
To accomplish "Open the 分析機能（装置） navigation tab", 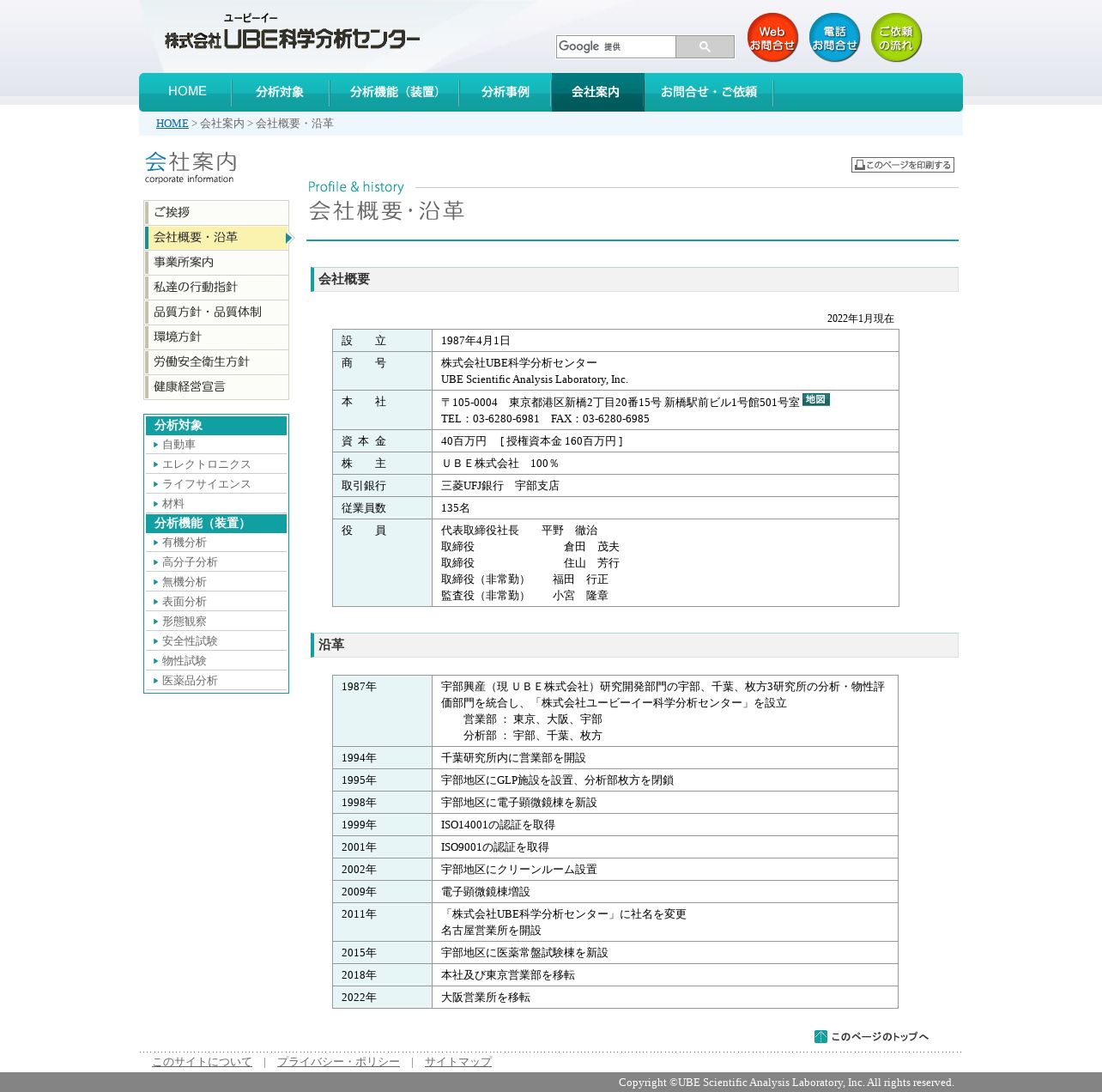I will point(394,92).
